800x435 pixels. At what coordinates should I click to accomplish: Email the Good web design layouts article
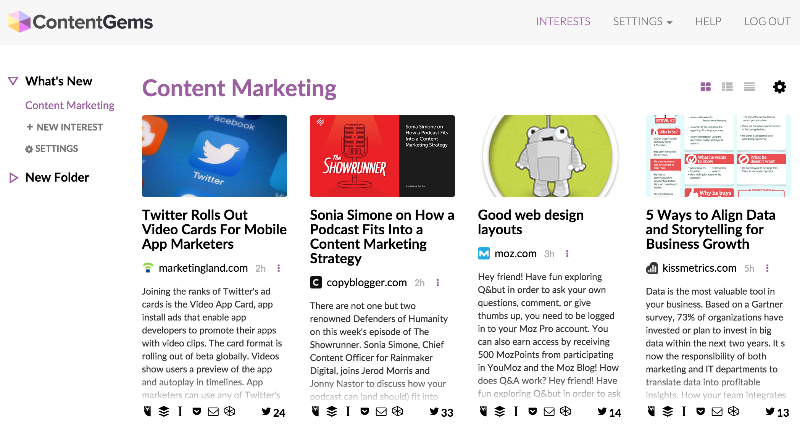[x=549, y=411]
